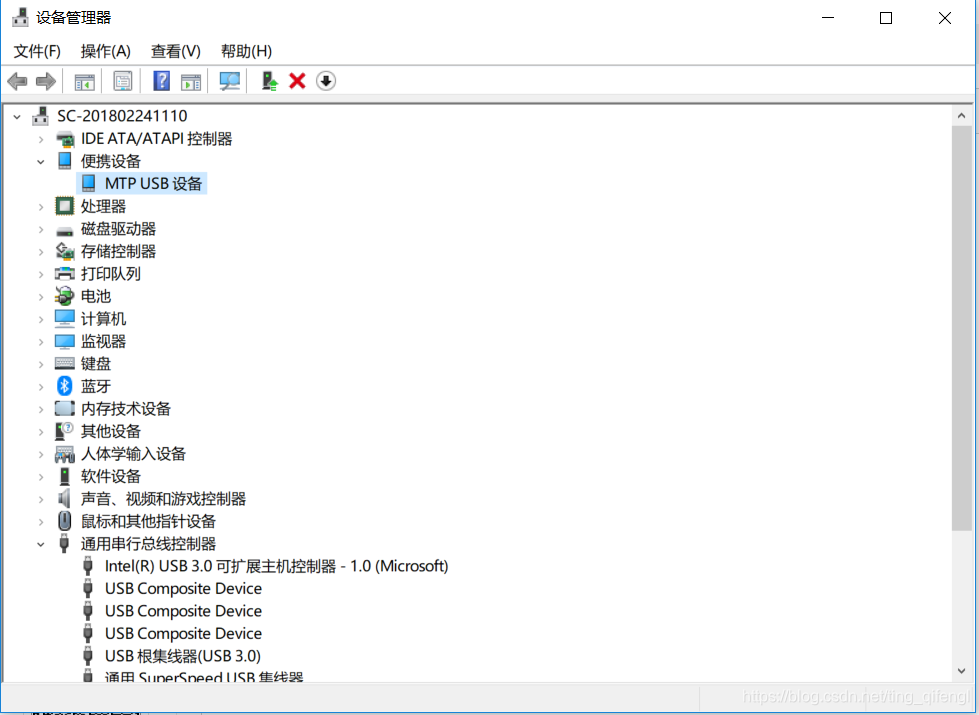Select the 其他设备 label
The image size is (979, 715).
pos(111,431)
